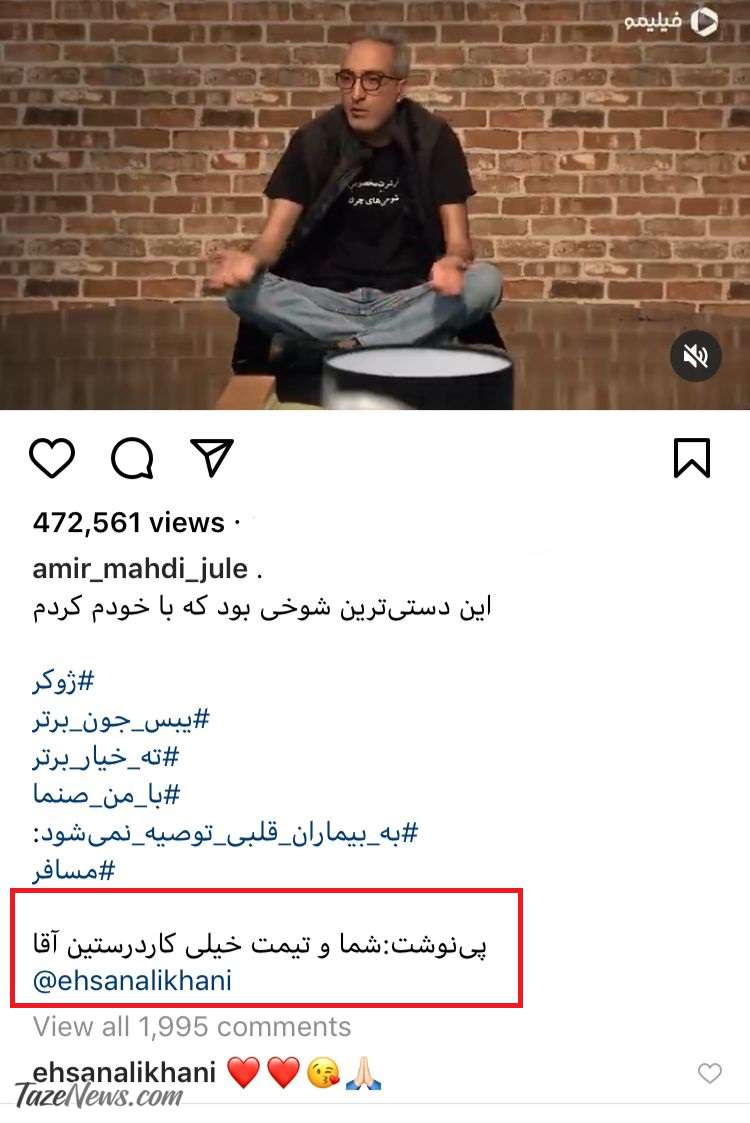
Task: Open hashtag #به_بیماران_قلبی_توصیه_نمیشود
Action: (225, 833)
